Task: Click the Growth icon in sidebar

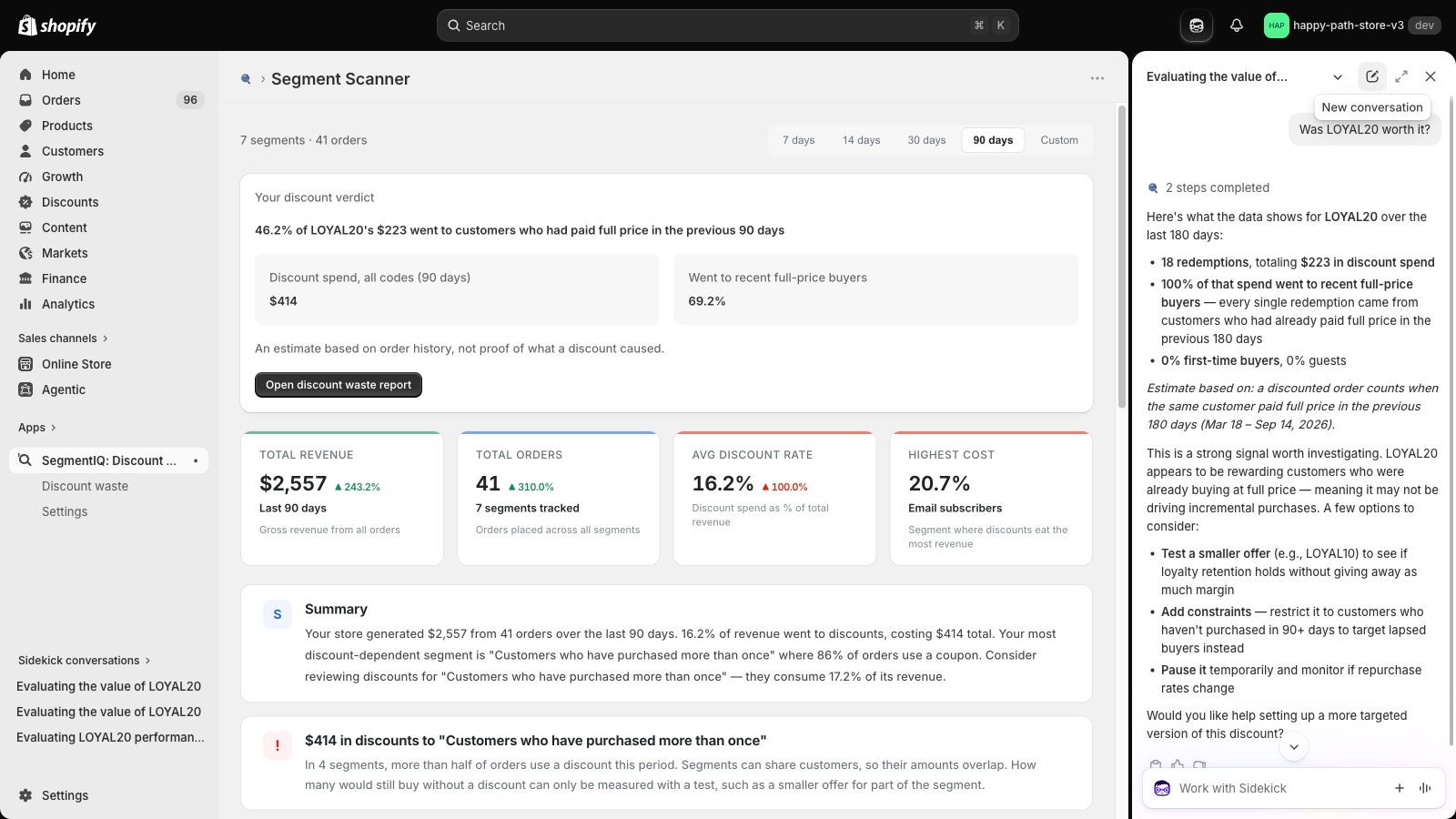Action: point(25,177)
